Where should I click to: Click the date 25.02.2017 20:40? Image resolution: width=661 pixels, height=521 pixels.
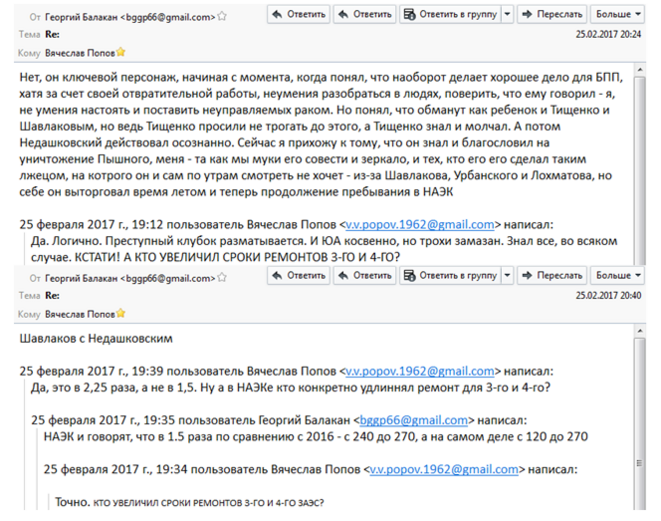[608, 296]
